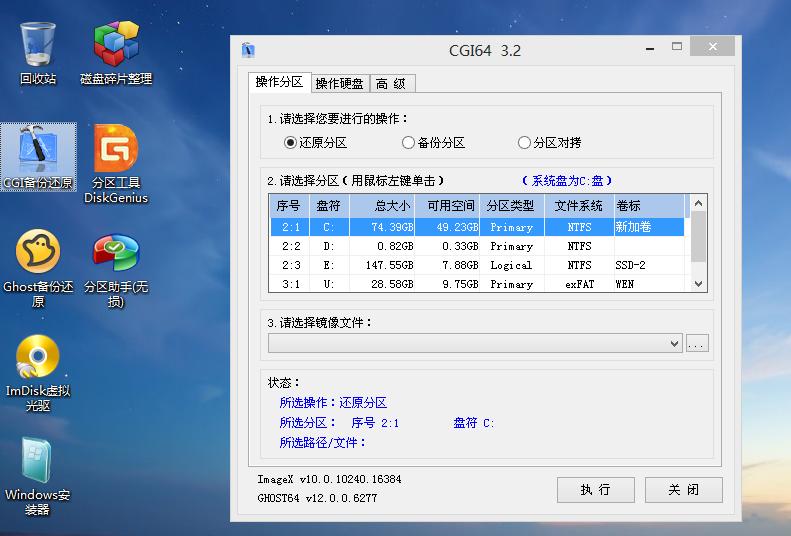
Task: Click the Logical partition type cell
Action: pyautogui.click(x=511, y=265)
